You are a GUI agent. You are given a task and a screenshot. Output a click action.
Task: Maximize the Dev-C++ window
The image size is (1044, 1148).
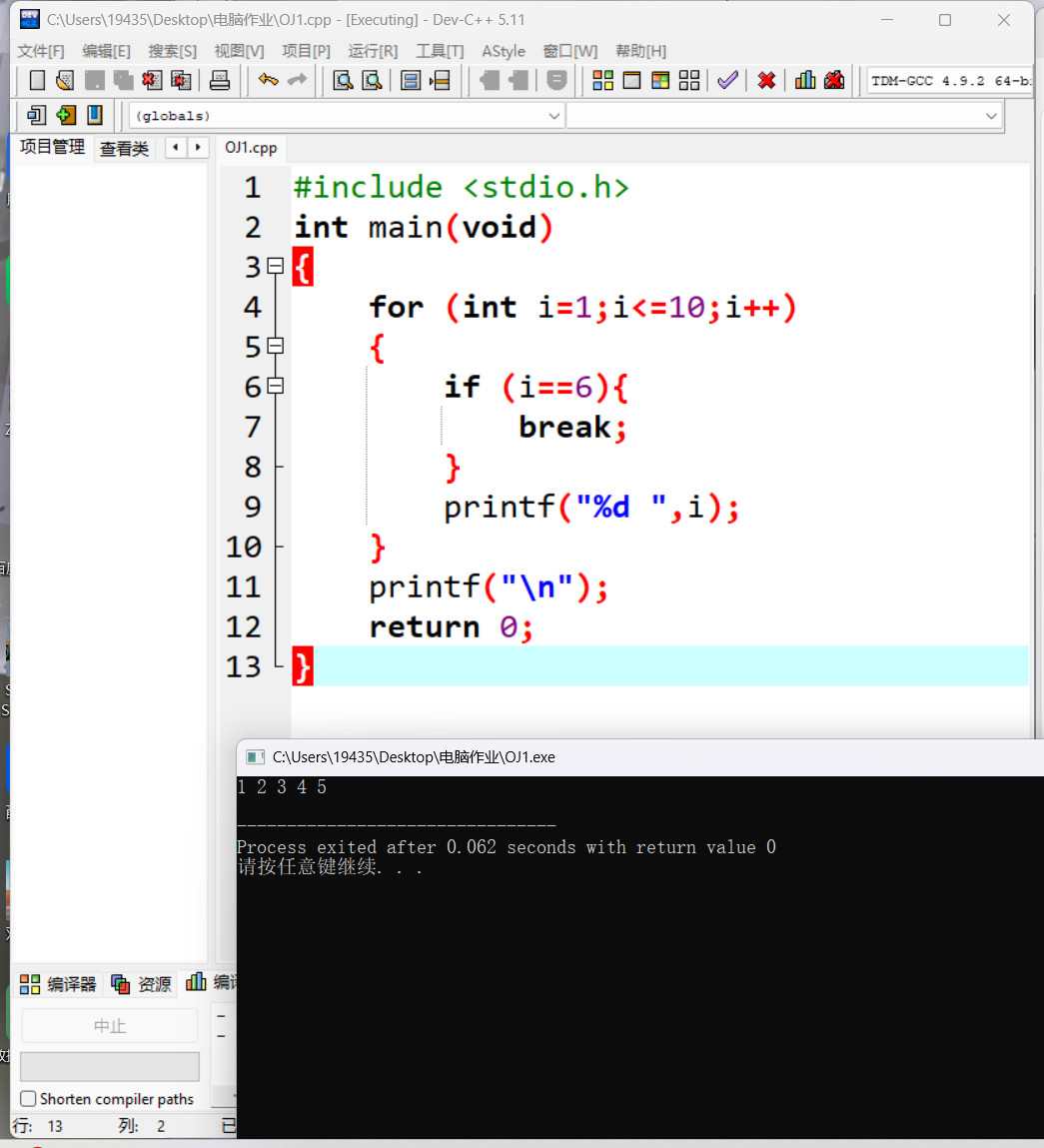click(x=945, y=20)
